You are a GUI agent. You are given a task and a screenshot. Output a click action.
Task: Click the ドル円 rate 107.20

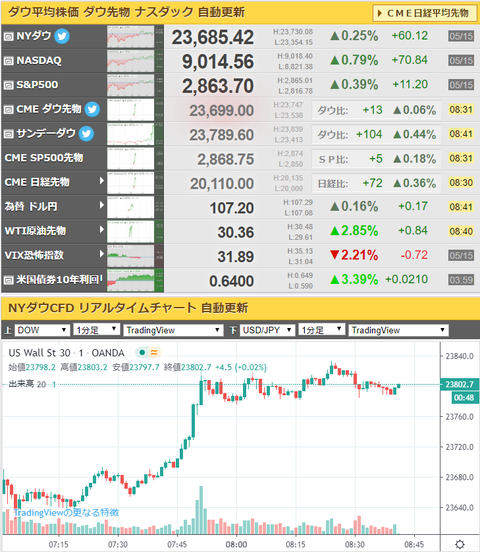[x=231, y=208]
